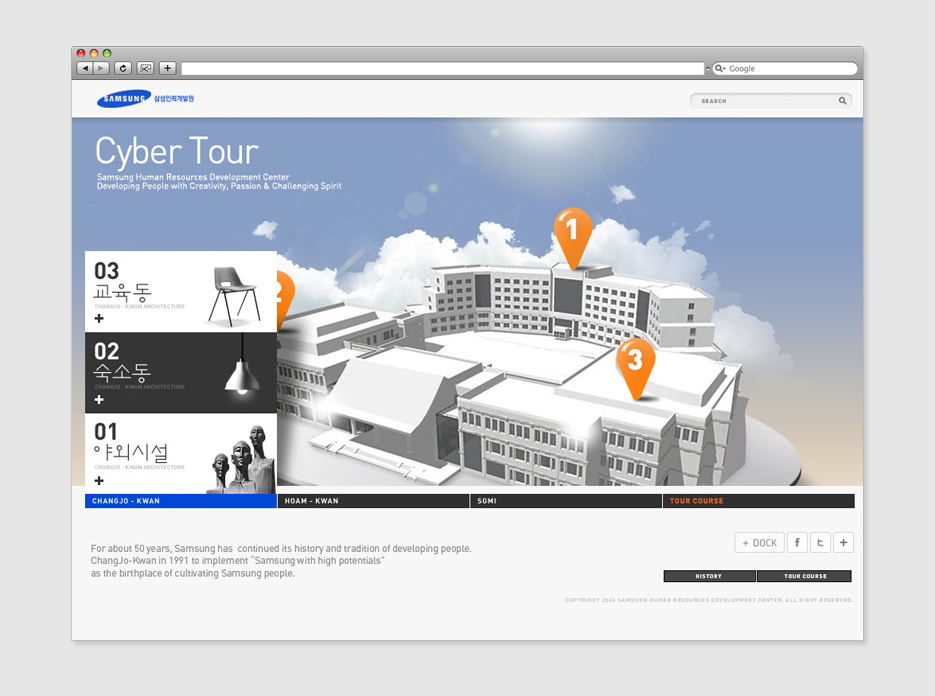
Task: Go forward with the browser forward arrow
Action: (101, 69)
